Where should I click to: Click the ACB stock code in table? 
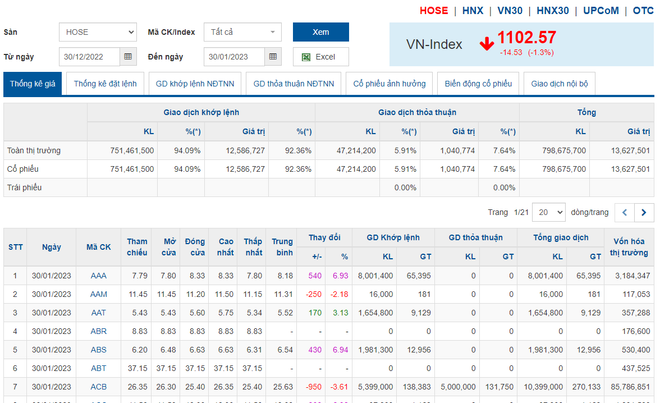(x=98, y=385)
